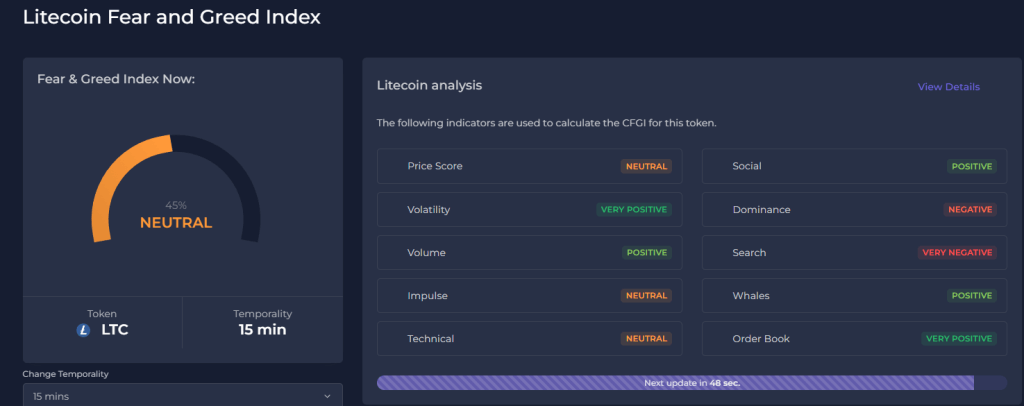Click the 45% NEUTRAL gauge label
Screen dimensions: 1024x406
[176, 222]
